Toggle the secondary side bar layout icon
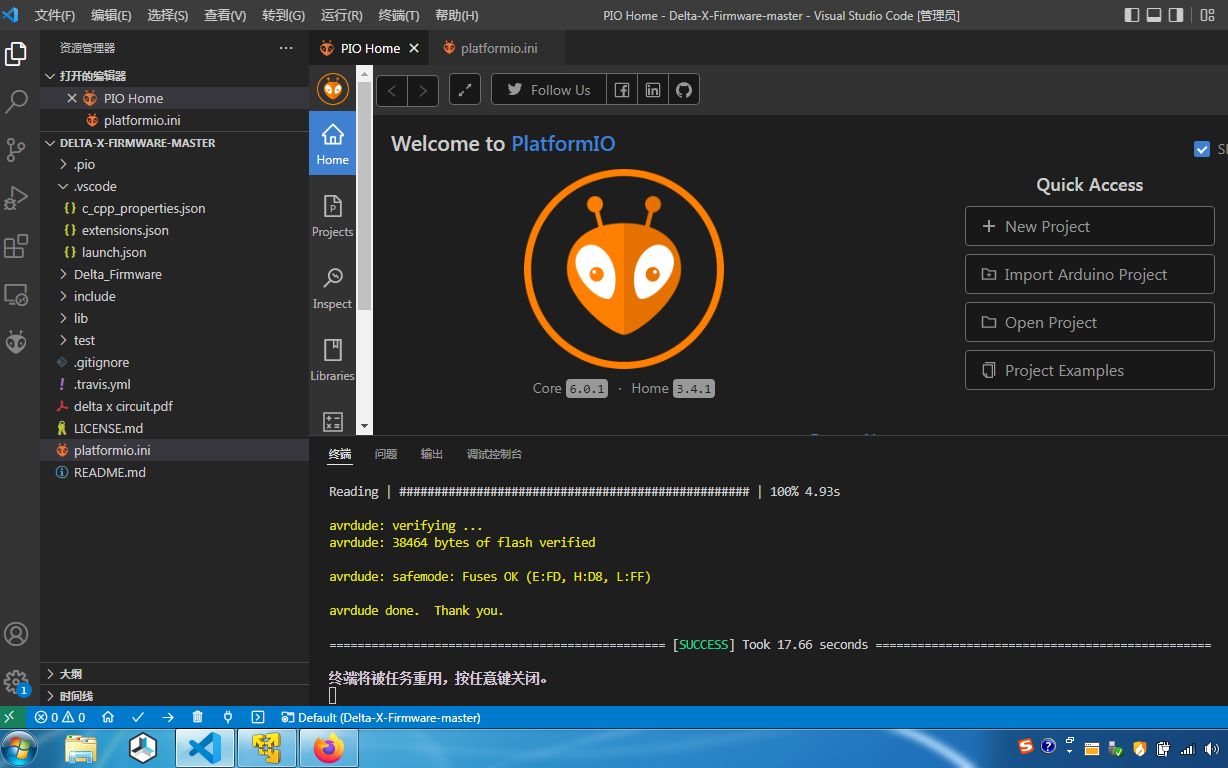1228x768 pixels. coord(1176,15)
